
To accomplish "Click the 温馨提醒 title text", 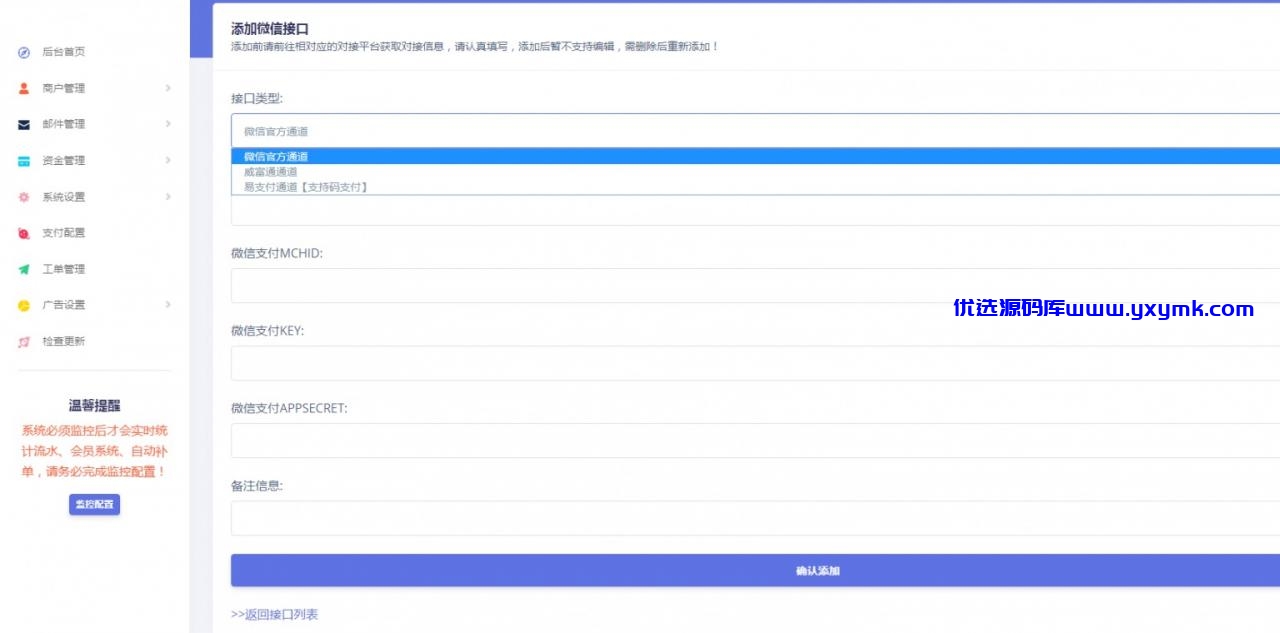I will coord(94,406).
